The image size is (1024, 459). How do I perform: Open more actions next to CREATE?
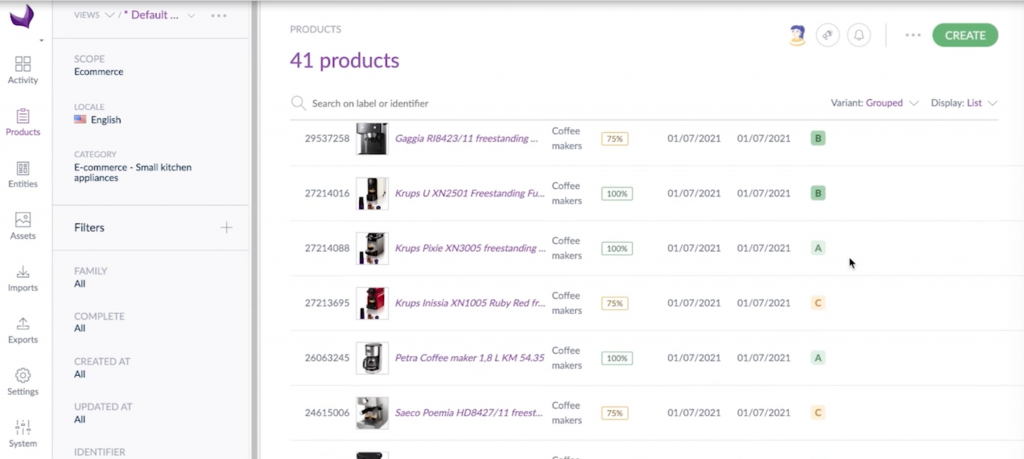(913, 35)
